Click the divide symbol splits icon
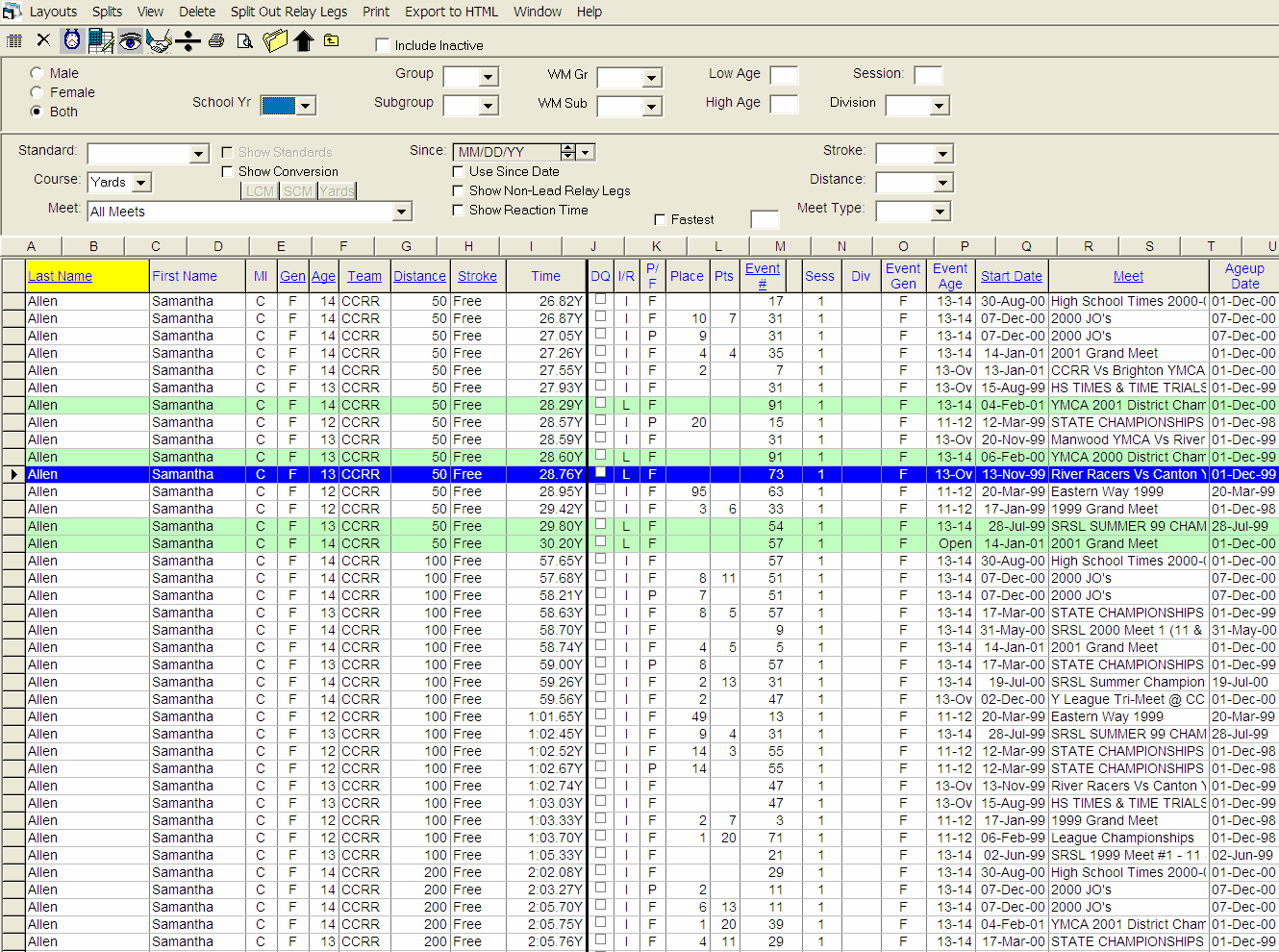This screenshot has height=952, width=1279. pos(188,40)
